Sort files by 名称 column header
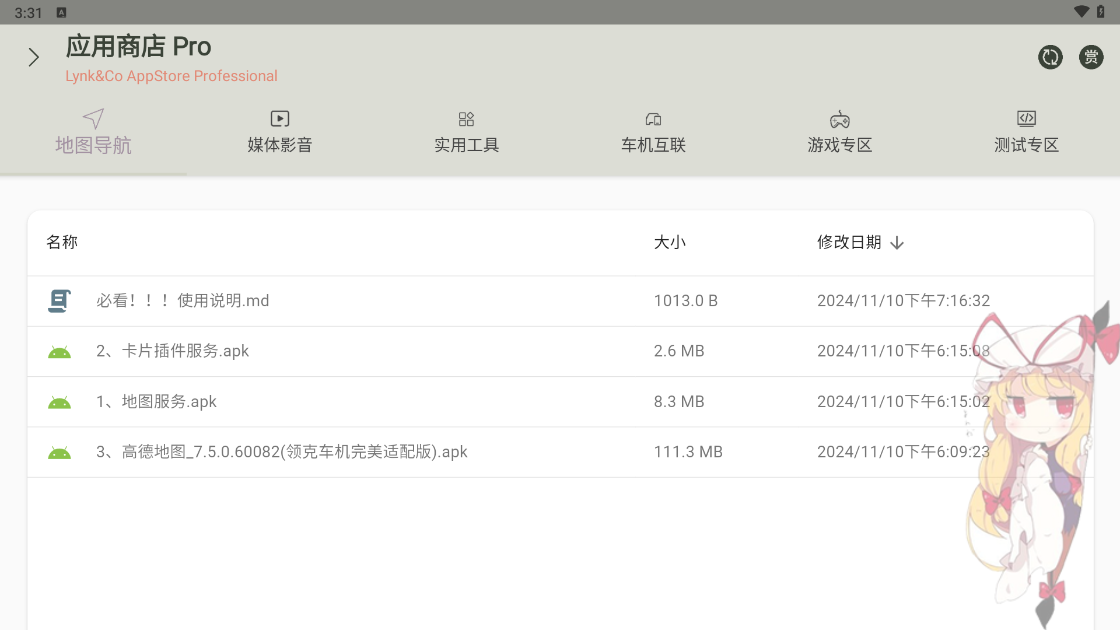The image size is (1120, 630). tap(62, 242)
